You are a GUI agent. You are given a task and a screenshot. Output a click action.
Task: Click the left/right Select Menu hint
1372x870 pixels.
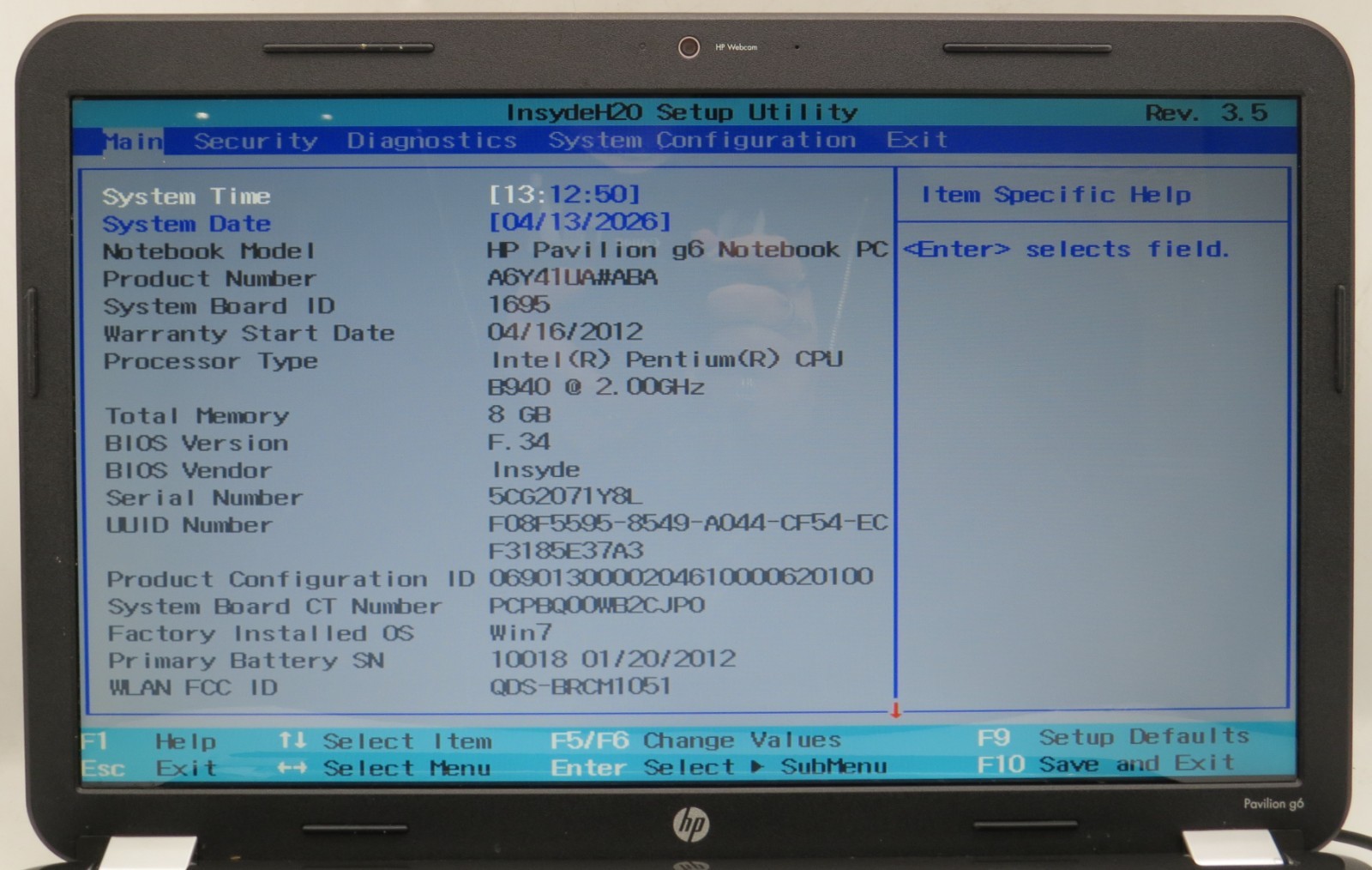coord(384,767)
